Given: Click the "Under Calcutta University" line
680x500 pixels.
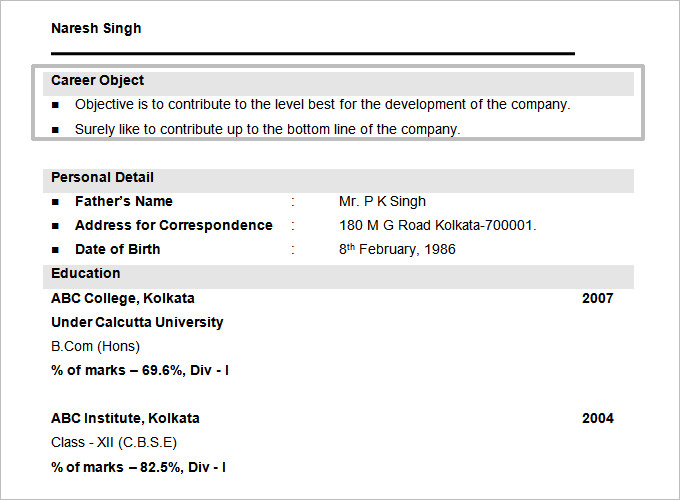Looking at the screenshot, I should [x=137, y=322].
